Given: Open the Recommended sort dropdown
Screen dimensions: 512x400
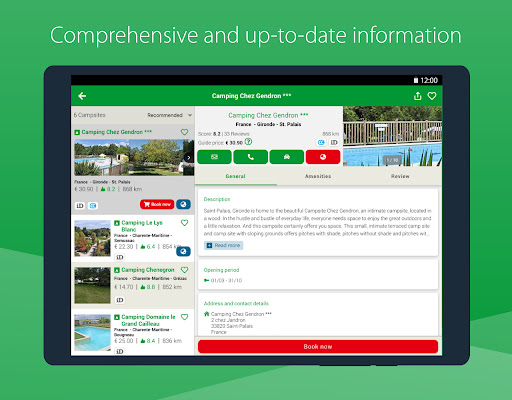Looking at the screenshot, I should pyautogui.click(x=170, y=115).
